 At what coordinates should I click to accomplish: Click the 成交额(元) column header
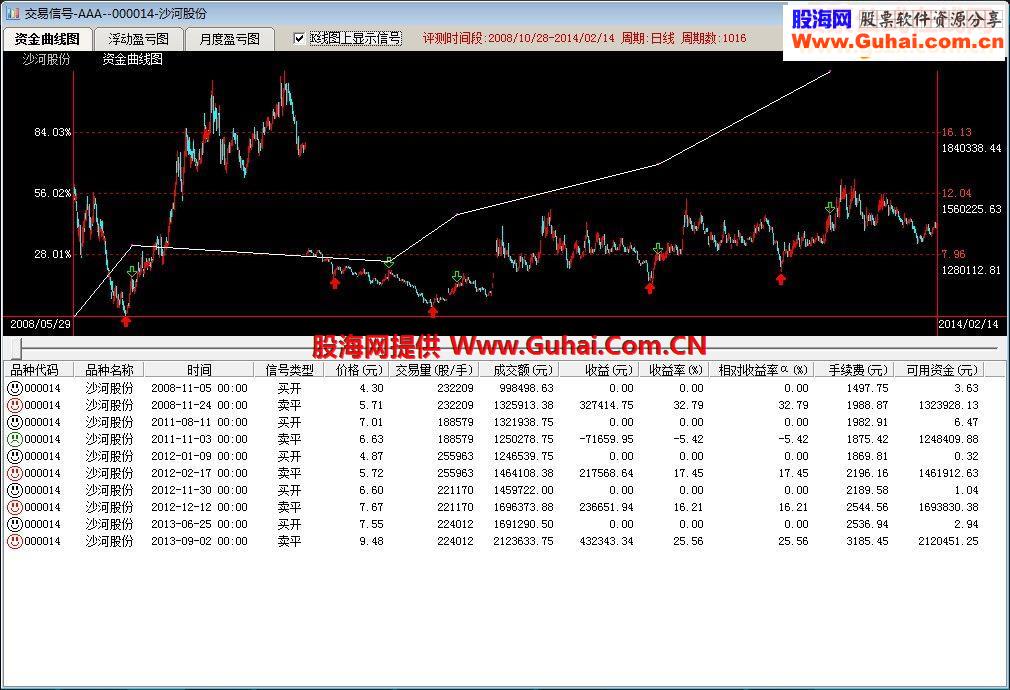(519, 370)
